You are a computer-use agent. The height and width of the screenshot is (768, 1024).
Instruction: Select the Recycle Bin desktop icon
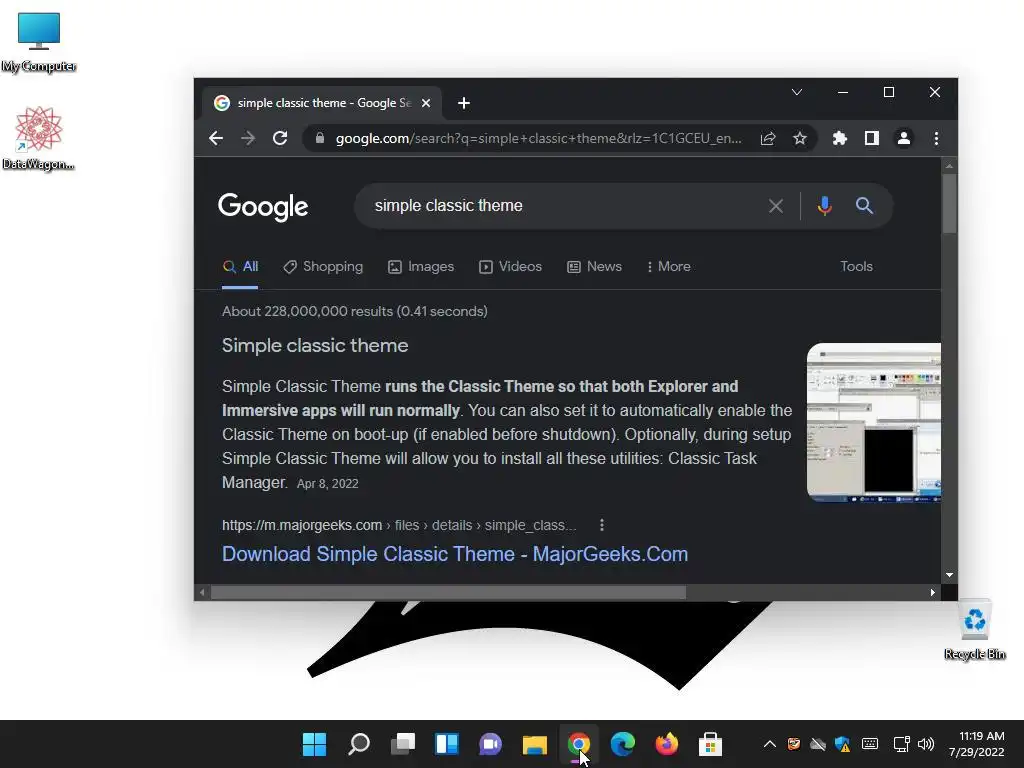[974, 630]
